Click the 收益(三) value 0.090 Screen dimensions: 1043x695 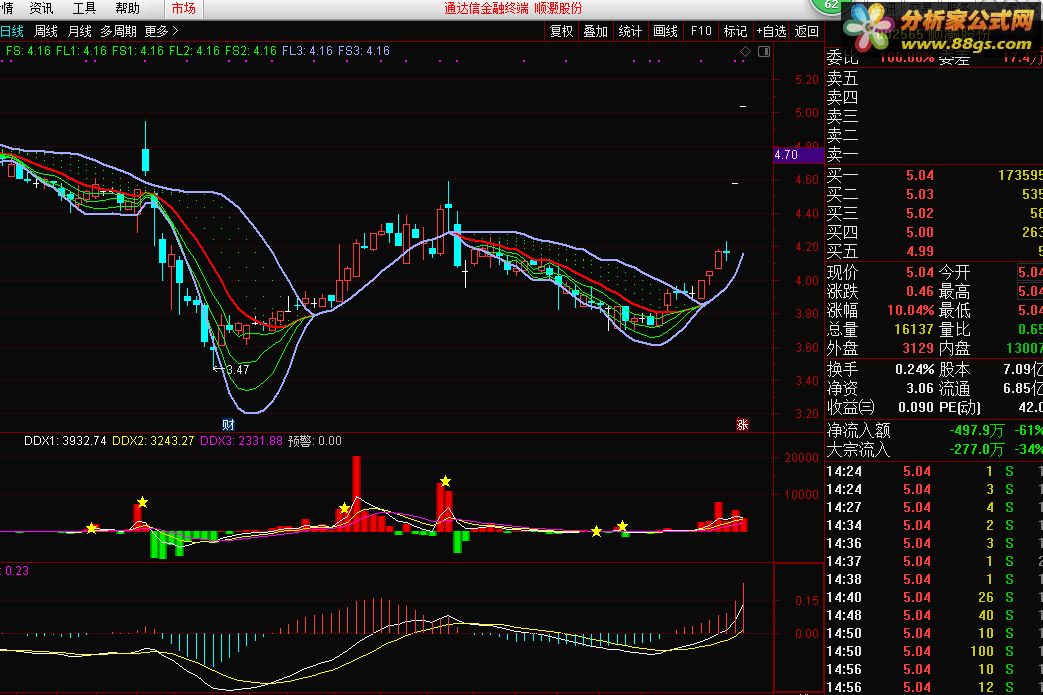pyautogui.click(x=916, y=407)
